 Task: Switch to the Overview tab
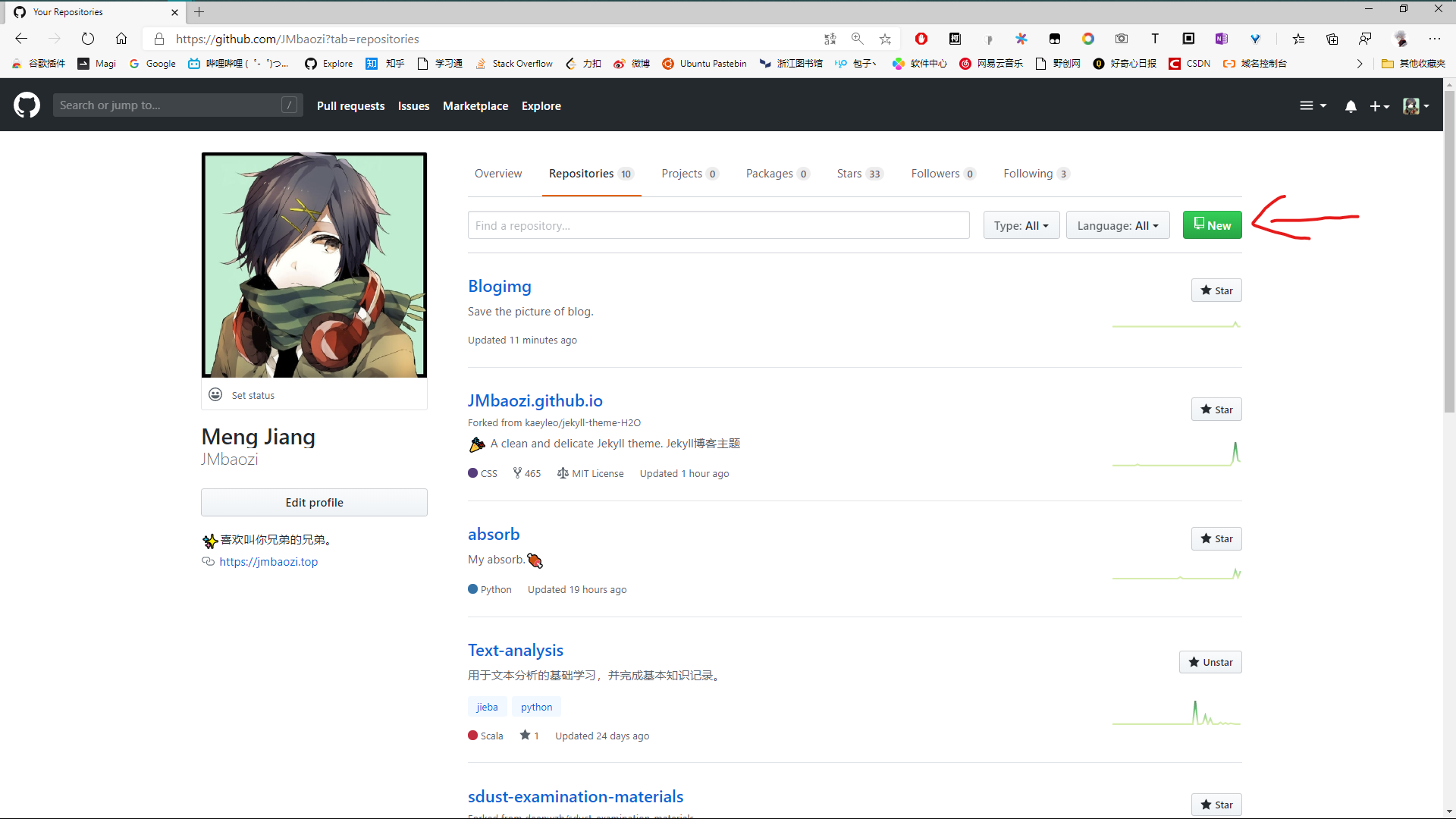(498, 174)
